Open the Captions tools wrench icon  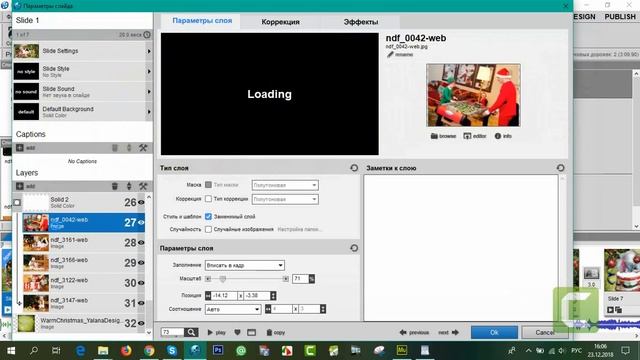pos(143,148)
